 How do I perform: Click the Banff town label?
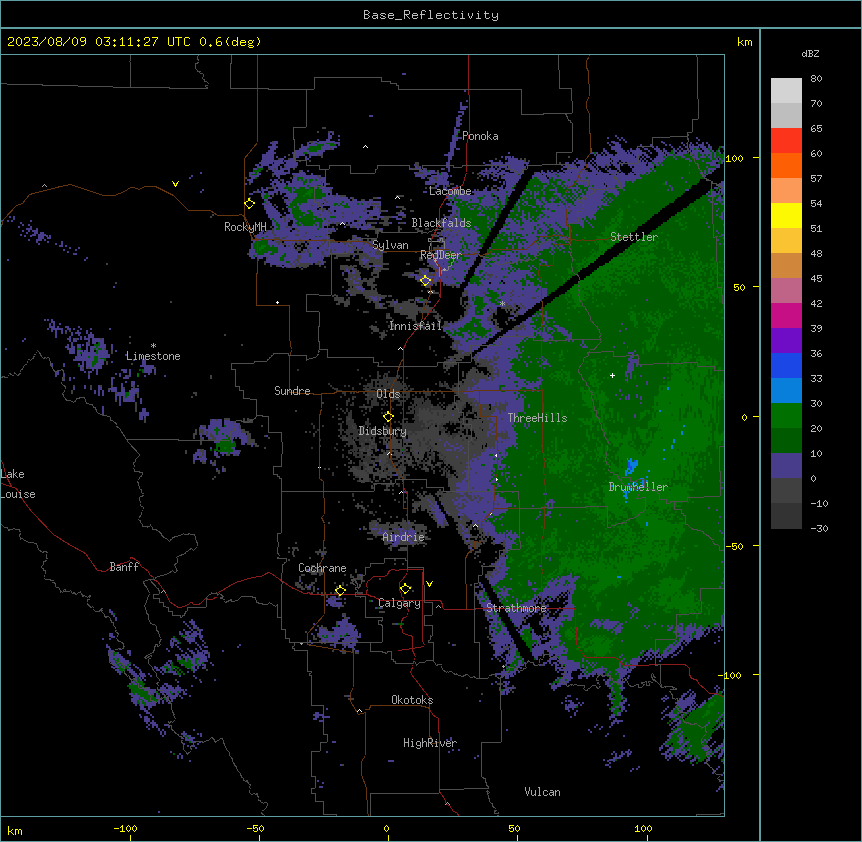[124, 567]
